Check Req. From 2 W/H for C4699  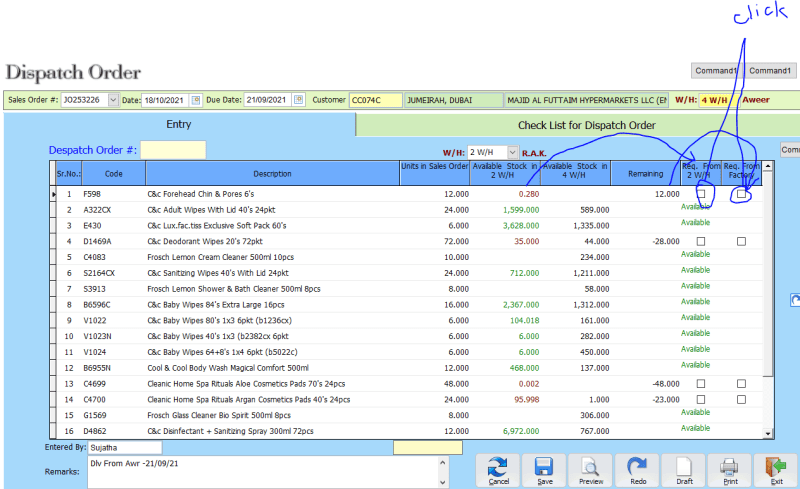pos(701,384)
